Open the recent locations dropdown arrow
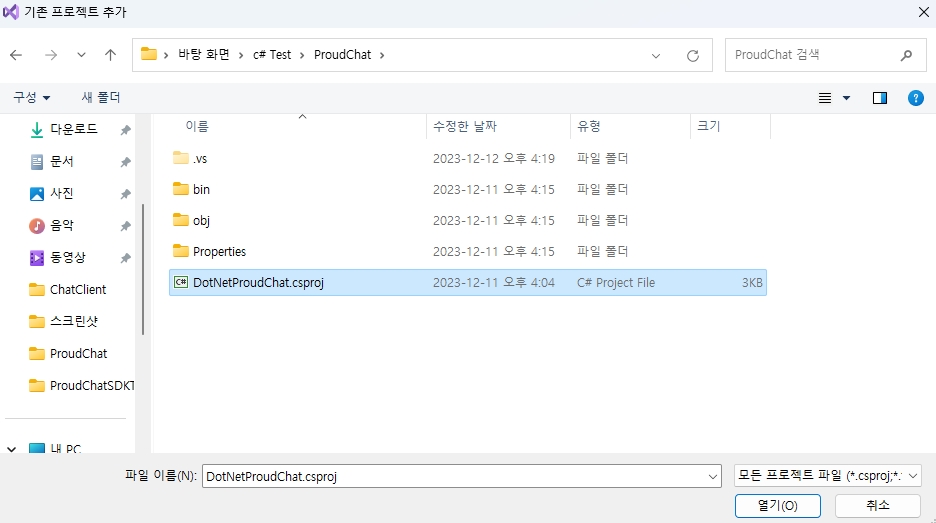Viewport: 936px width, 523px height. [81, 55]
